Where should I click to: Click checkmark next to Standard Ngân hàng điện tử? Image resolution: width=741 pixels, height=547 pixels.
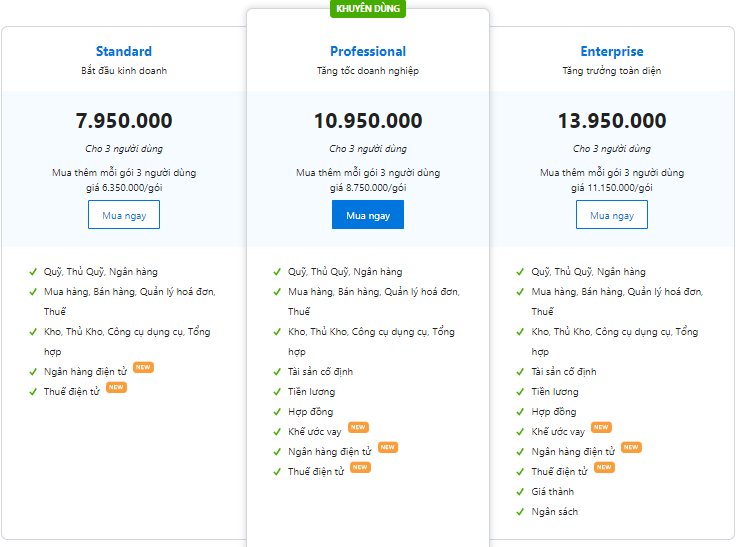[33, 372]
